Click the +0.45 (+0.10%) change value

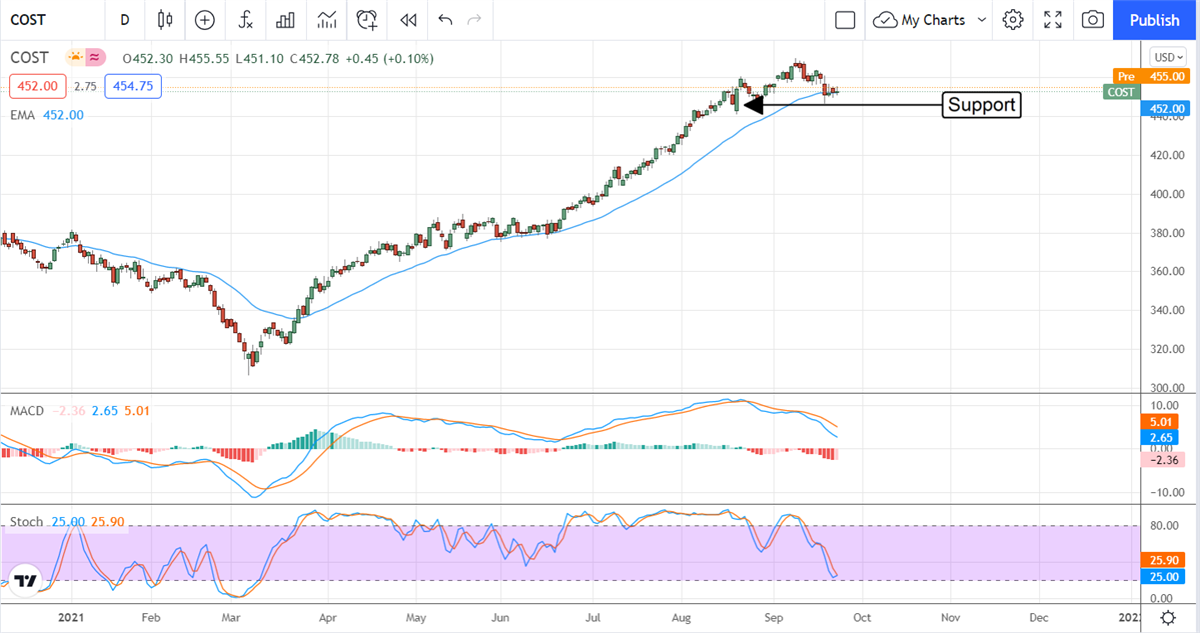pyautogui.click(x=390, y=59)
